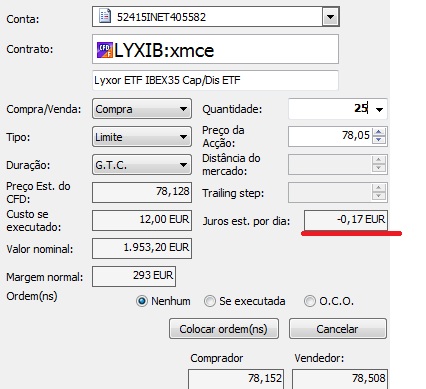Increase Preço da Acção with up arrow

click(x=379, y=132)
